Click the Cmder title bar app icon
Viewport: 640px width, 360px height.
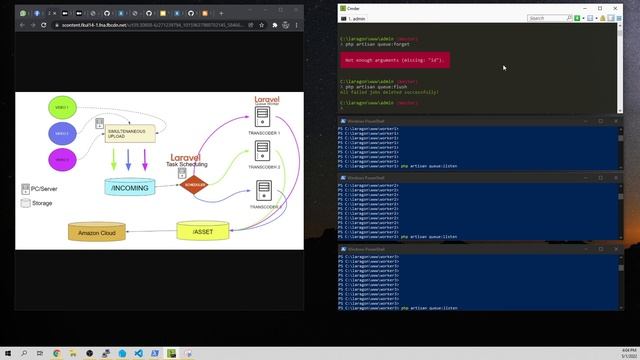tap(343, 8)
